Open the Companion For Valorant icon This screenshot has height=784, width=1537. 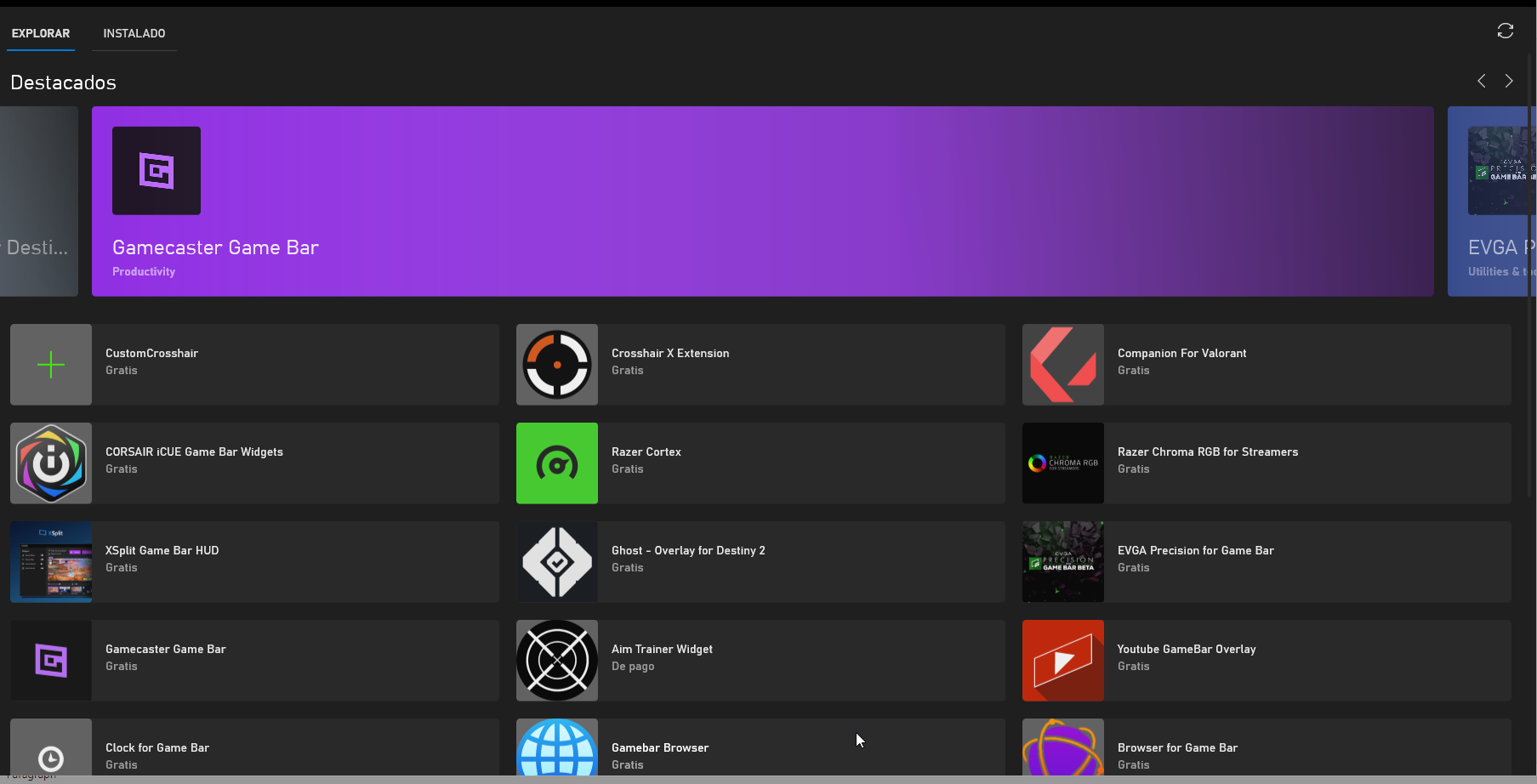pyautogui.click(x=1063, y=365)
